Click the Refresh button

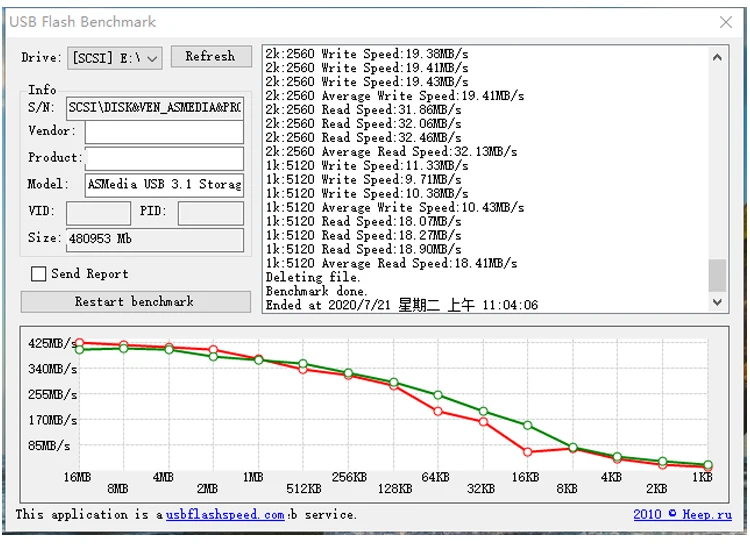[x=210, y=57]
